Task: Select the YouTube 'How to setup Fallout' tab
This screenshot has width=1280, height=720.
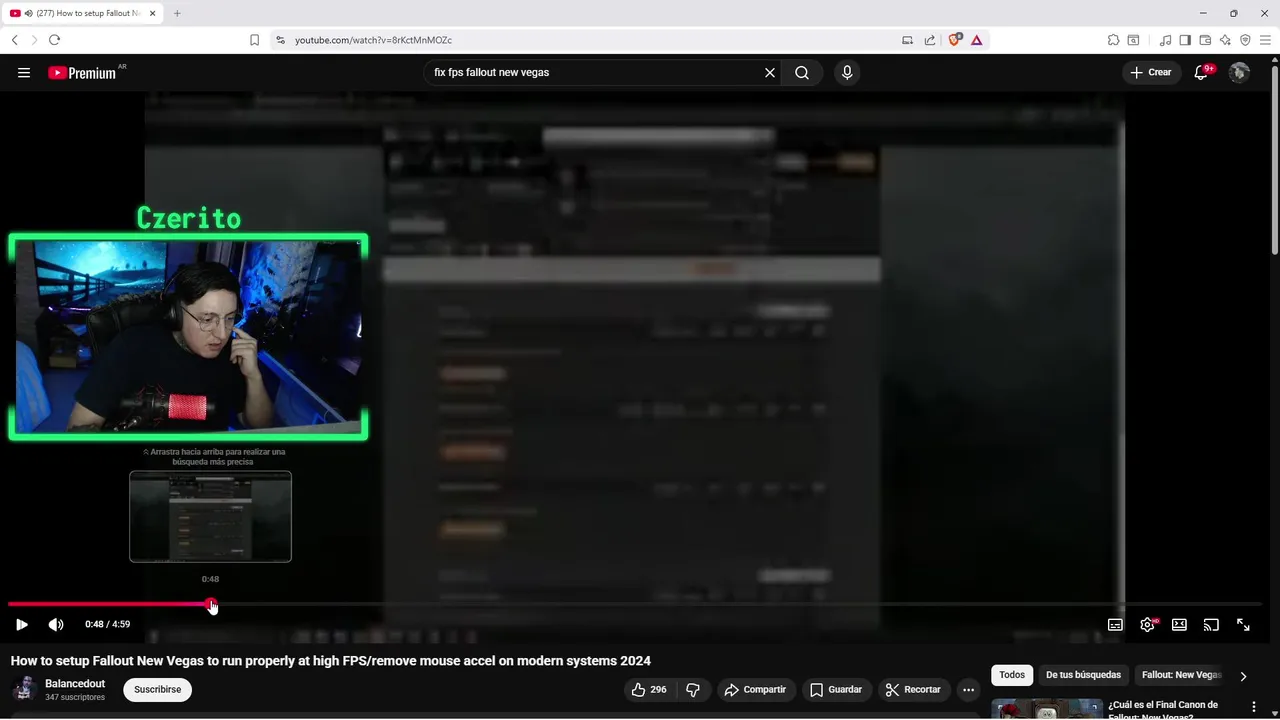Action: [84, 13]
